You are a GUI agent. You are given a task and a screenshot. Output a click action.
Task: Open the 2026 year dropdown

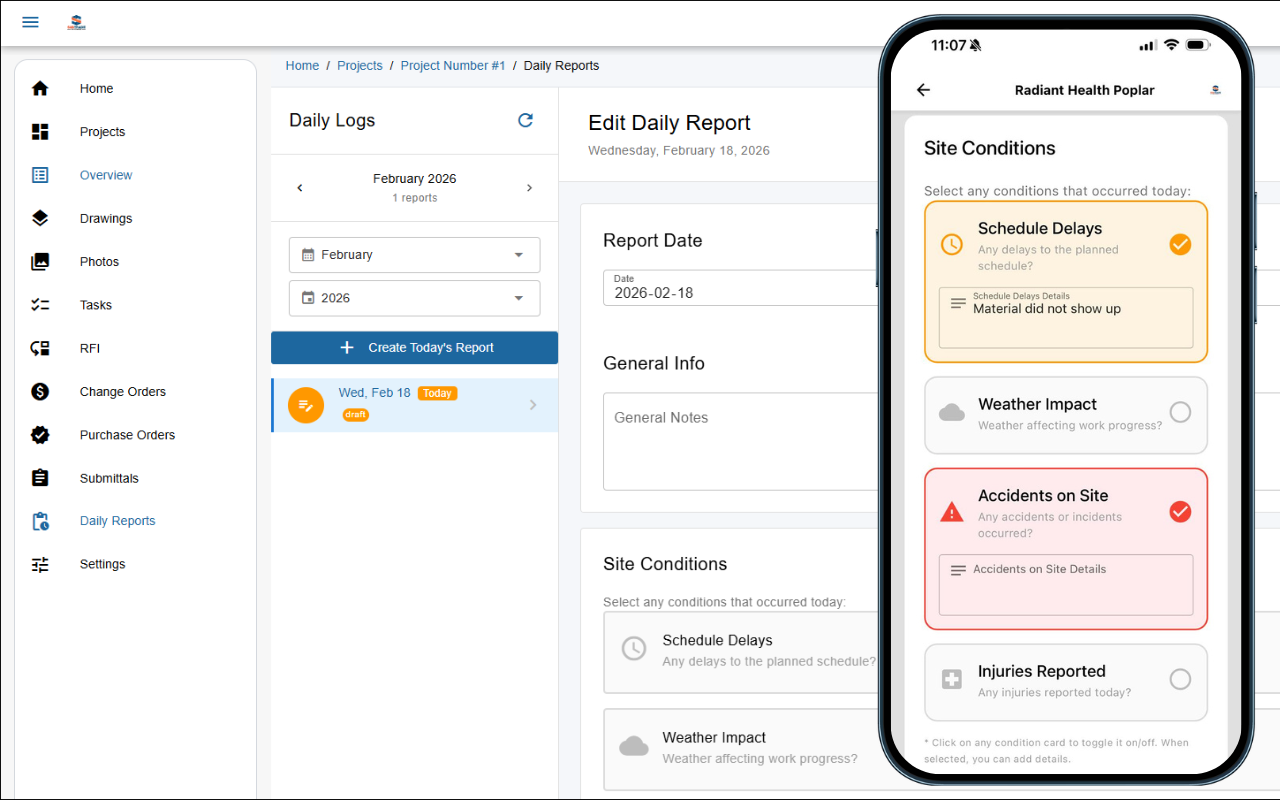click(414, 298)
